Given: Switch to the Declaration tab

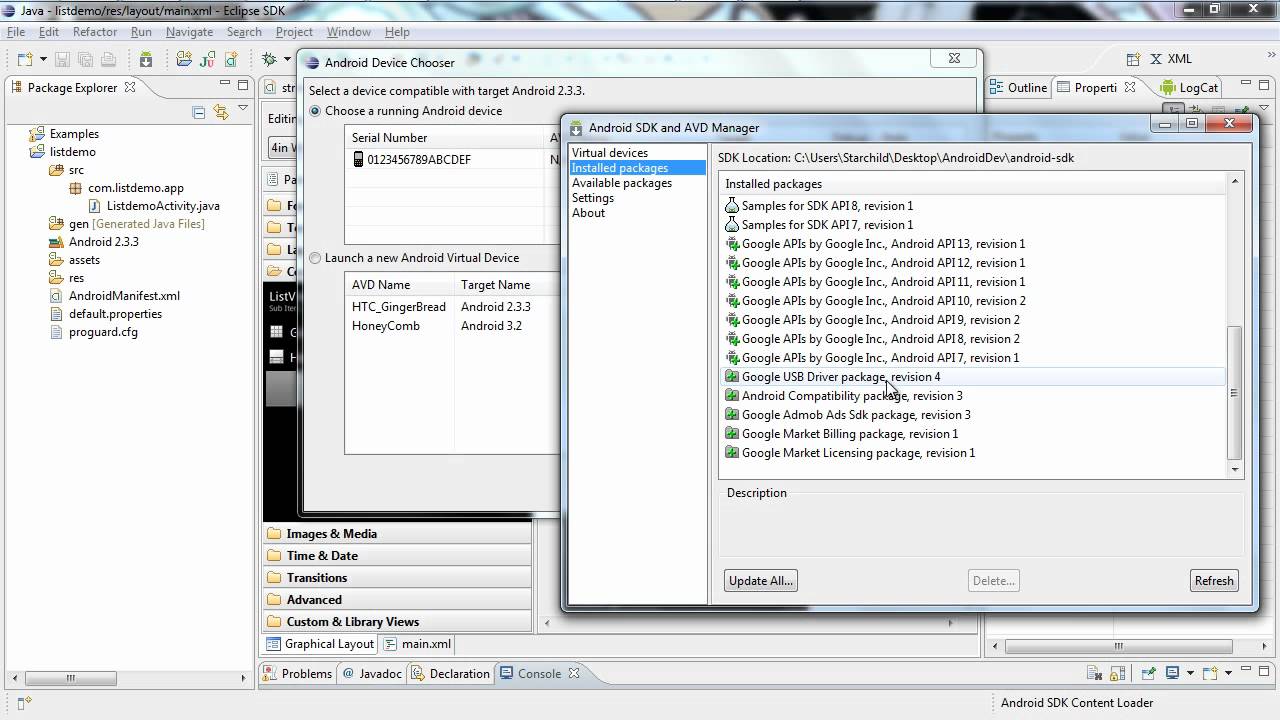Looking at the screenshot, I should coord(450,674).
